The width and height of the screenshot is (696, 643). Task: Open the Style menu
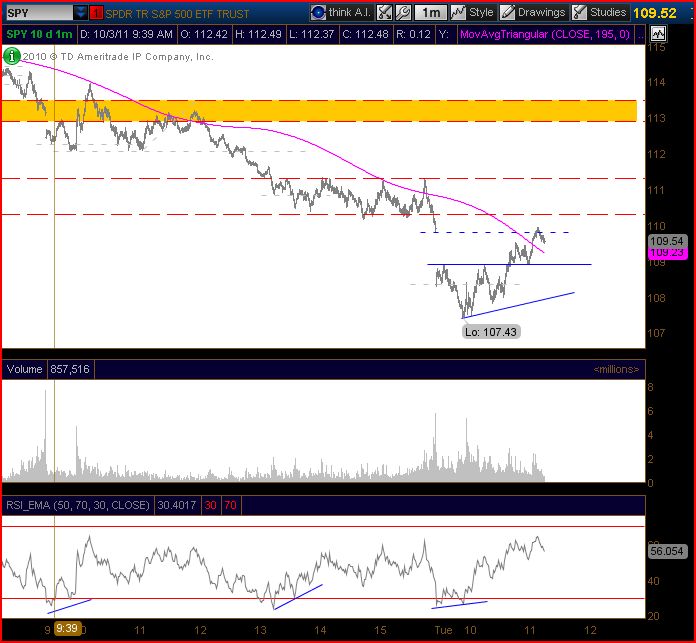(472, 12)
